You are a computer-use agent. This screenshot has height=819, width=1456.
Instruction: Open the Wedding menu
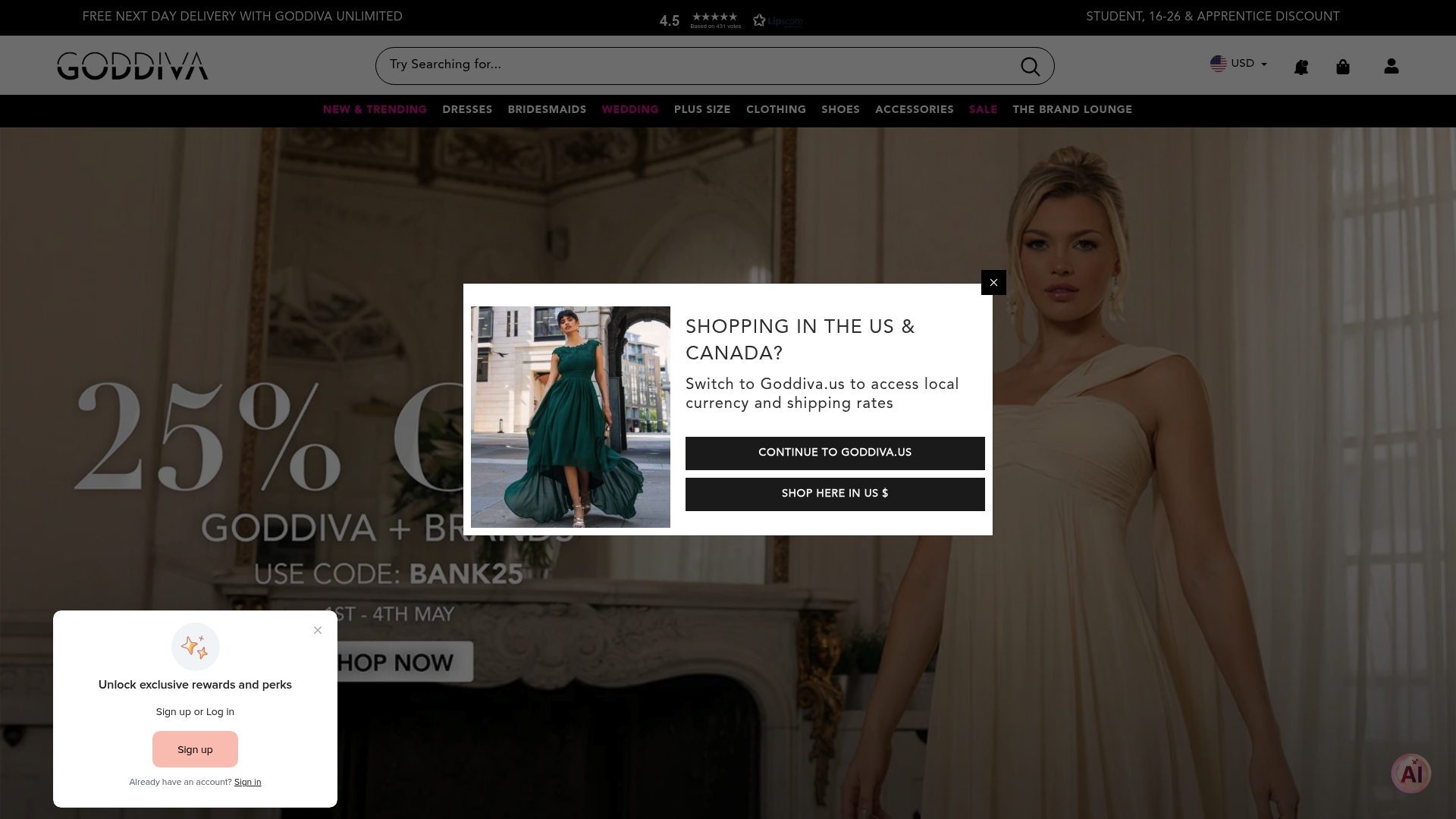pyautogui.click(x=630, y=110)
